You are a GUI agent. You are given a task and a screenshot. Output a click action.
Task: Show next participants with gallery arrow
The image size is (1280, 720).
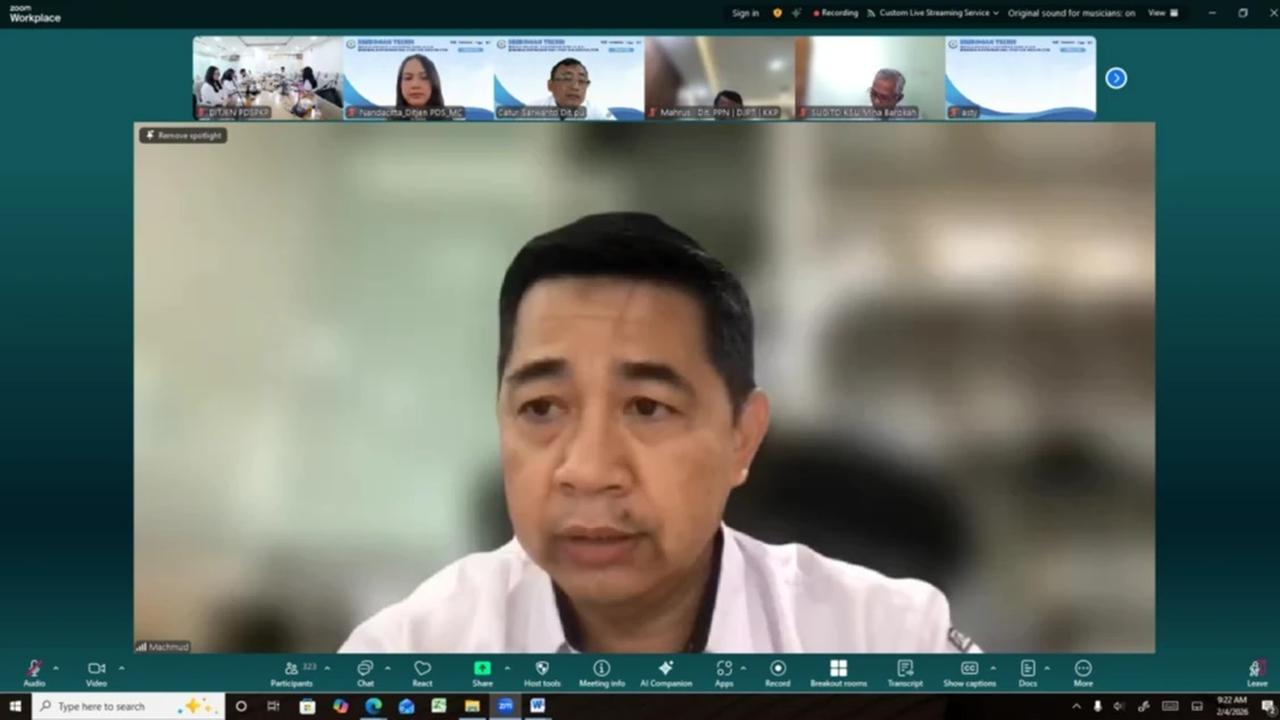pyautogui.click(x=1116, y=78)
